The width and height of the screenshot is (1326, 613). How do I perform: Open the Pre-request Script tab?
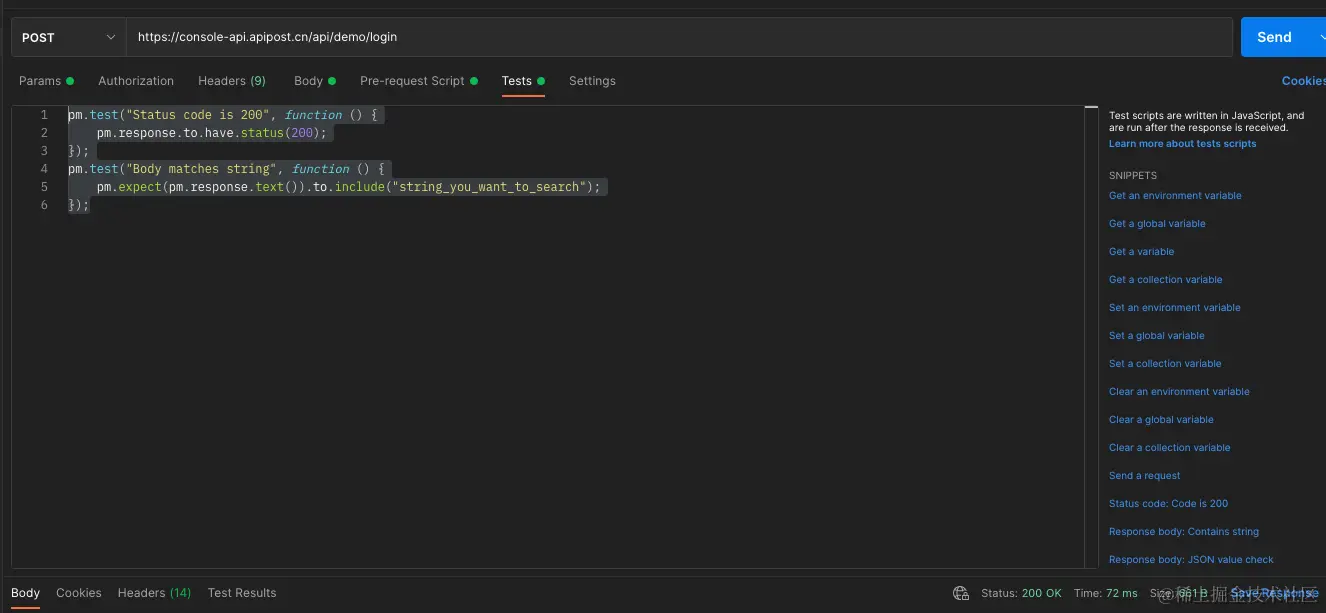[419, 81]
